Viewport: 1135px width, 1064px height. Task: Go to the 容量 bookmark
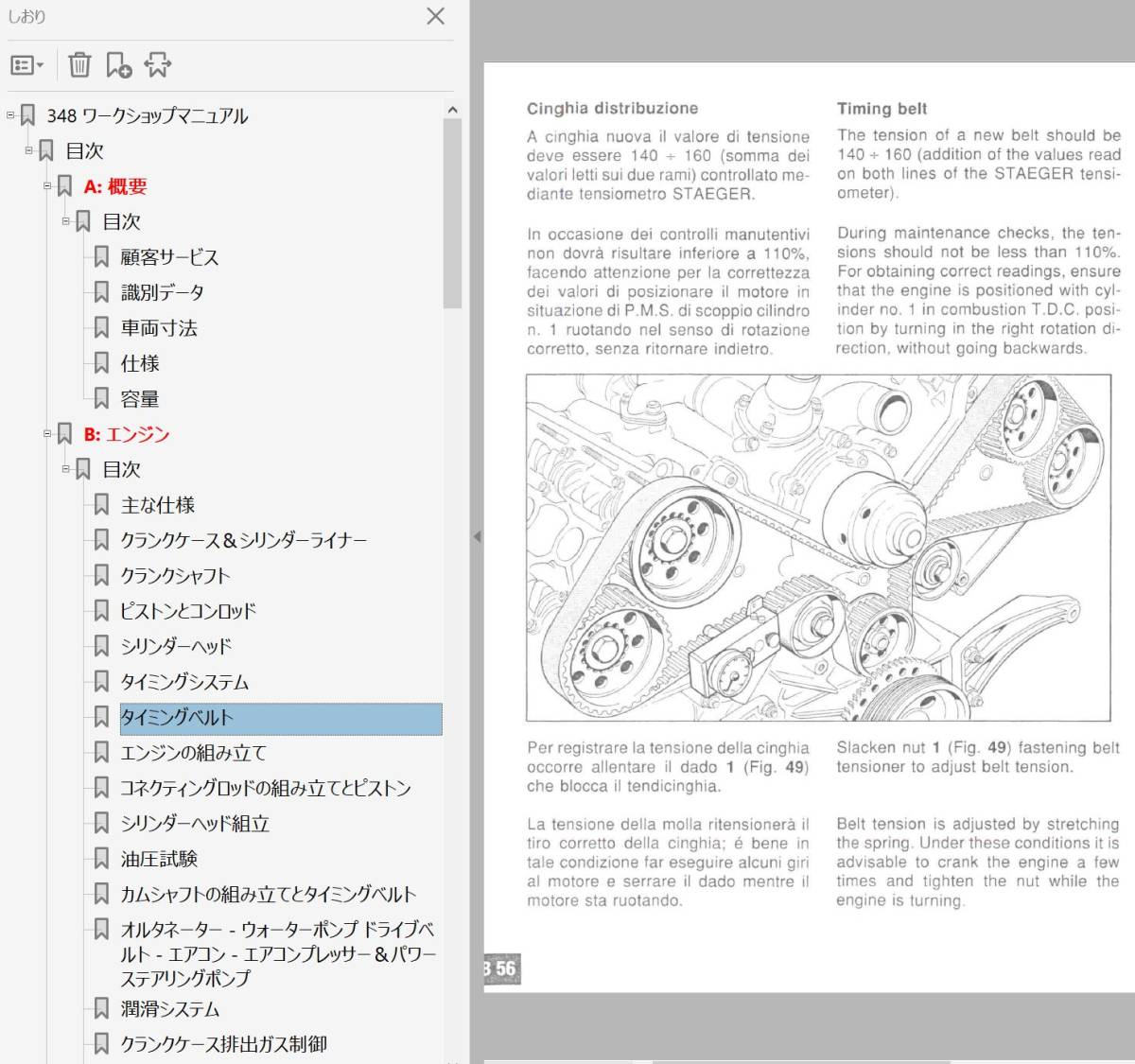click(x=140, y=399)
